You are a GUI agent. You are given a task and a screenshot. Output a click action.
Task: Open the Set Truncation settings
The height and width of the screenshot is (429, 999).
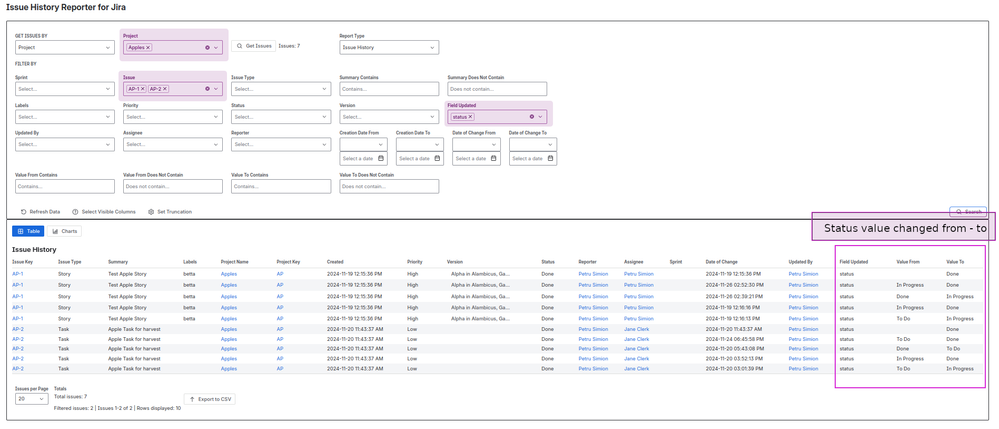[x=169, y=212]
